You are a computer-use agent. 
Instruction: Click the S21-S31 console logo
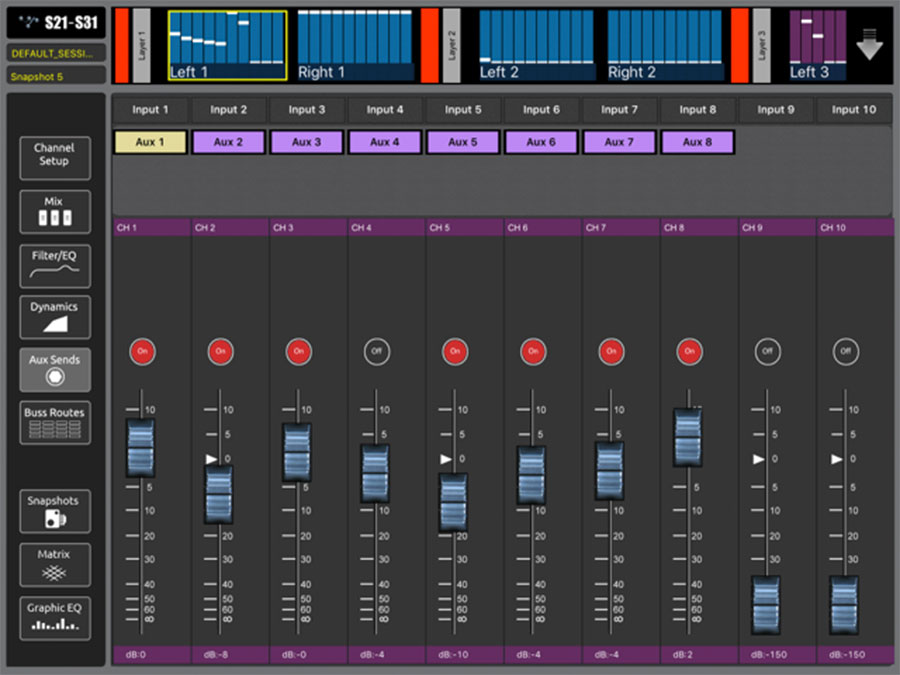56,23
